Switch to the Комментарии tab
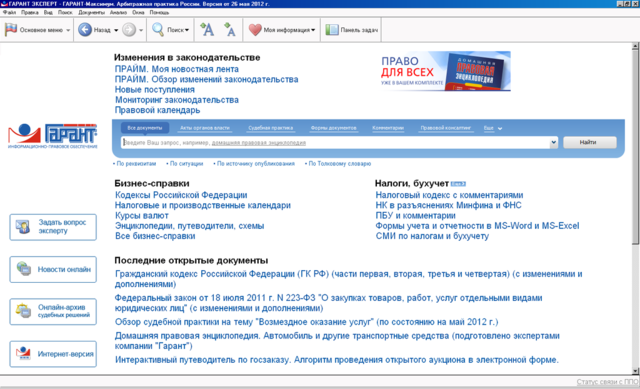 (388, 128)
